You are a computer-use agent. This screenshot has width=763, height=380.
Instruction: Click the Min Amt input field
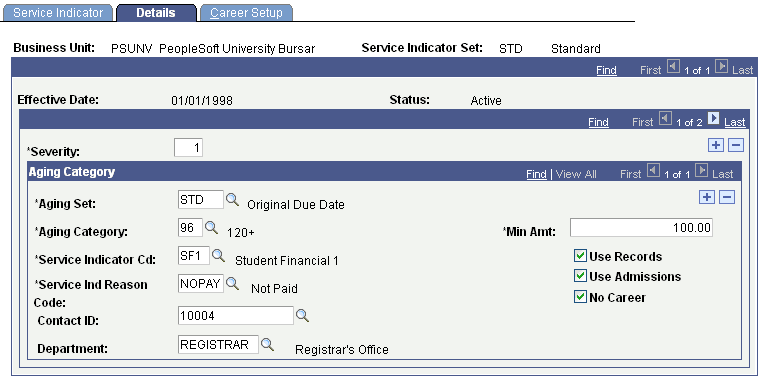(641, 227)
